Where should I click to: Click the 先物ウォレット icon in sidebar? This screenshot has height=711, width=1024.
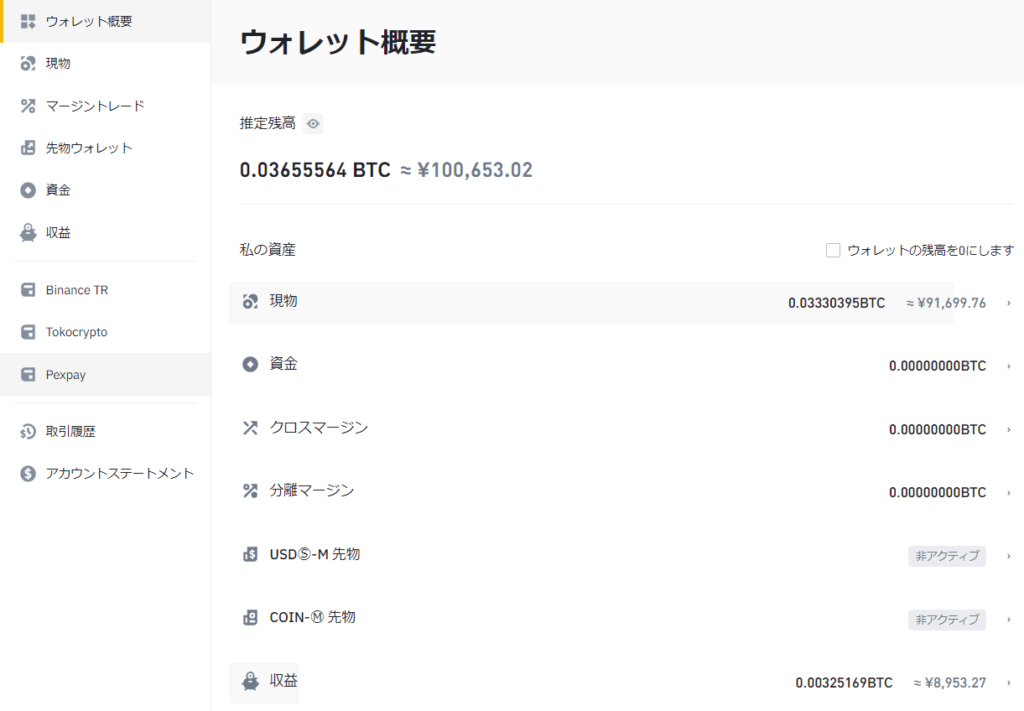click(28, 148)
